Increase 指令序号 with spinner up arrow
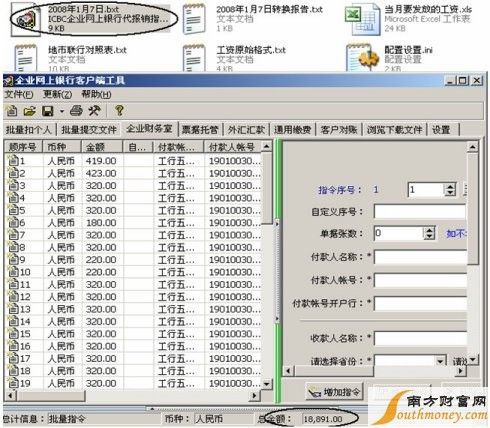This screenshot has height=428, width=490. click(x=450, y=187)
